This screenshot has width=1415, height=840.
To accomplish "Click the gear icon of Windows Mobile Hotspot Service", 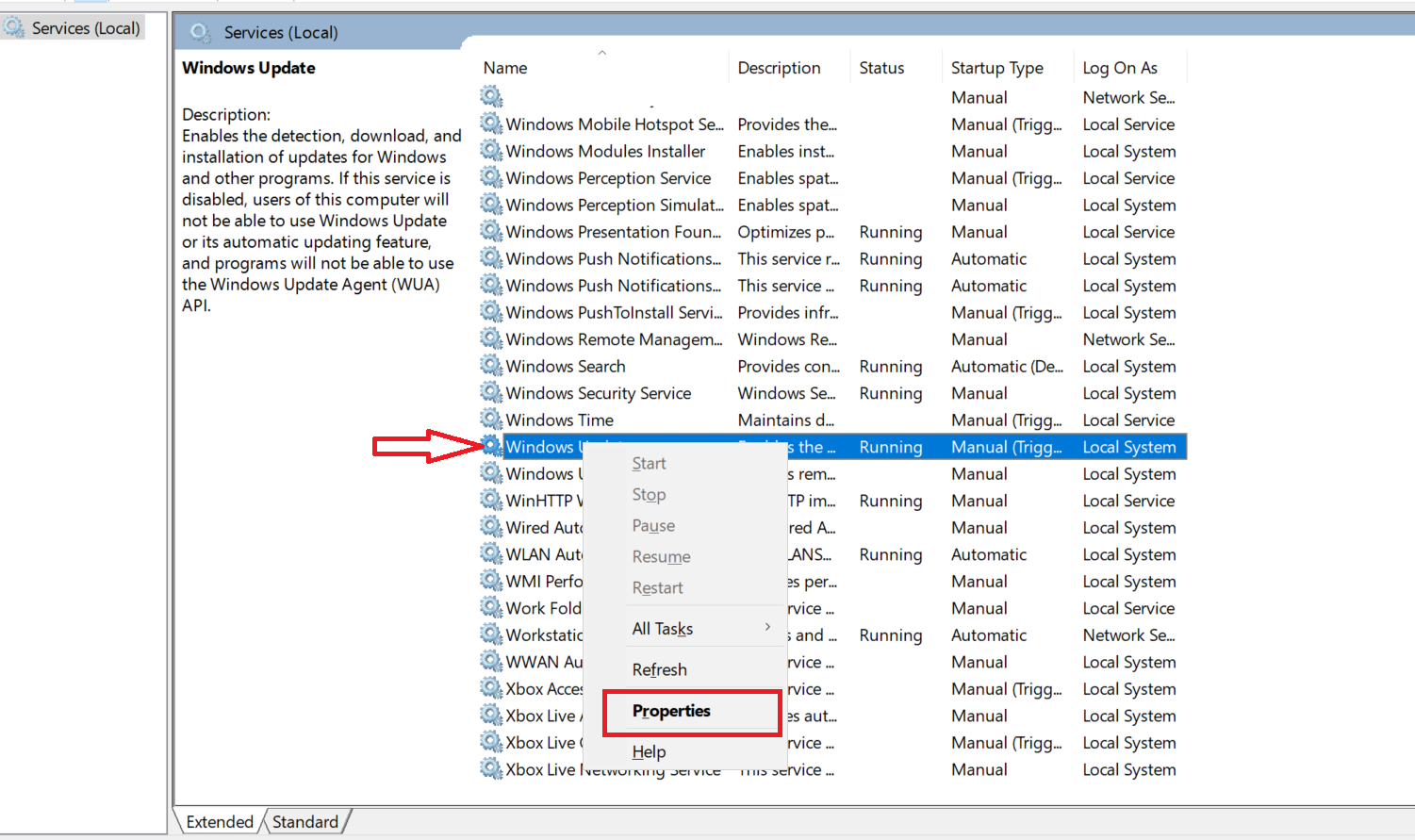I will pyautogui.click(x=491, y=124).
